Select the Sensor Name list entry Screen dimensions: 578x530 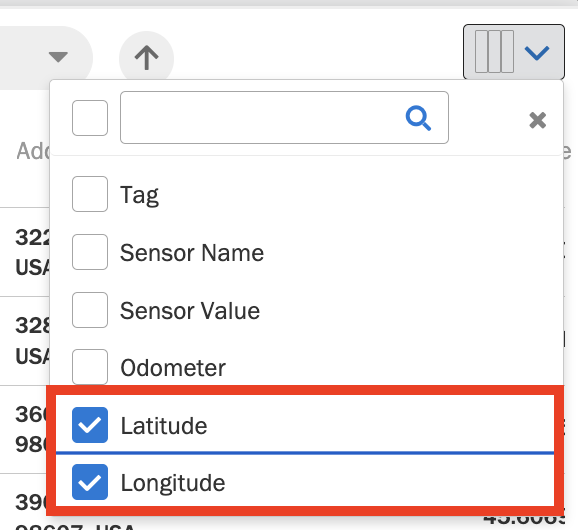(x=192, y=253)
